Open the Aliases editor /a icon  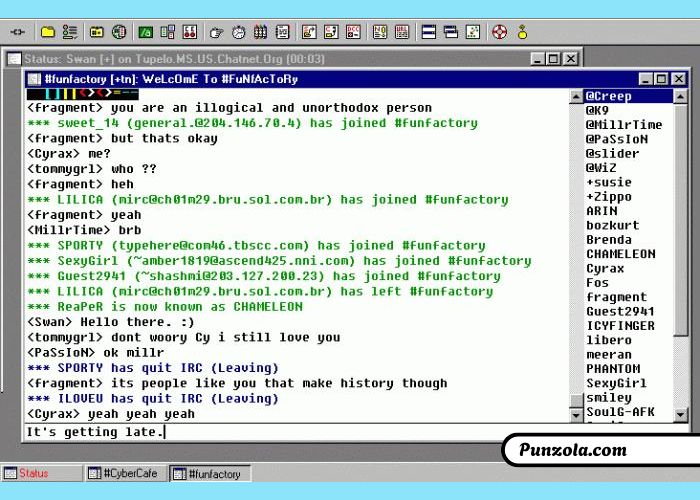tap(145, 32)
